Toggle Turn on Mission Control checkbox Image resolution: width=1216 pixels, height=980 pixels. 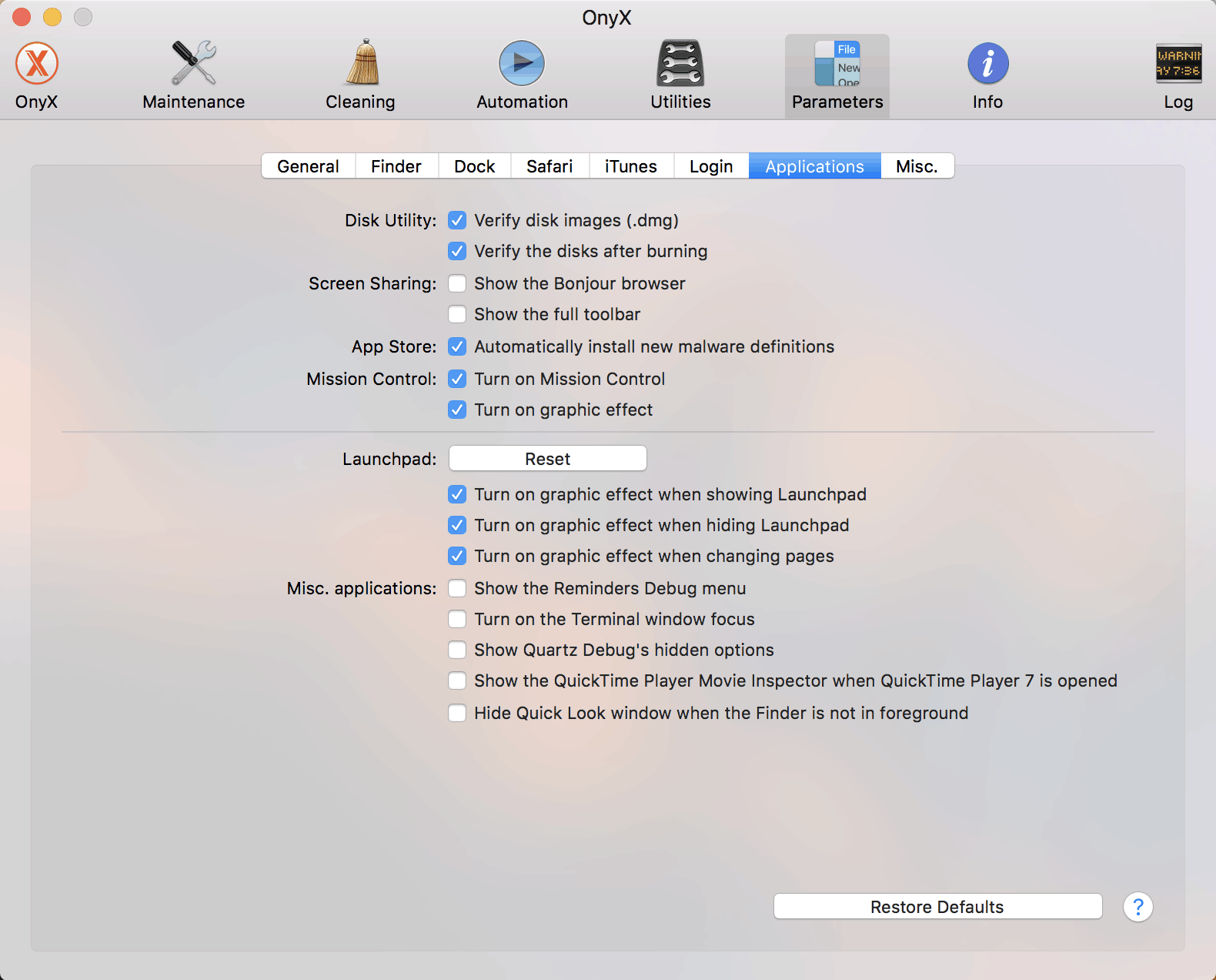click(457, 380)
